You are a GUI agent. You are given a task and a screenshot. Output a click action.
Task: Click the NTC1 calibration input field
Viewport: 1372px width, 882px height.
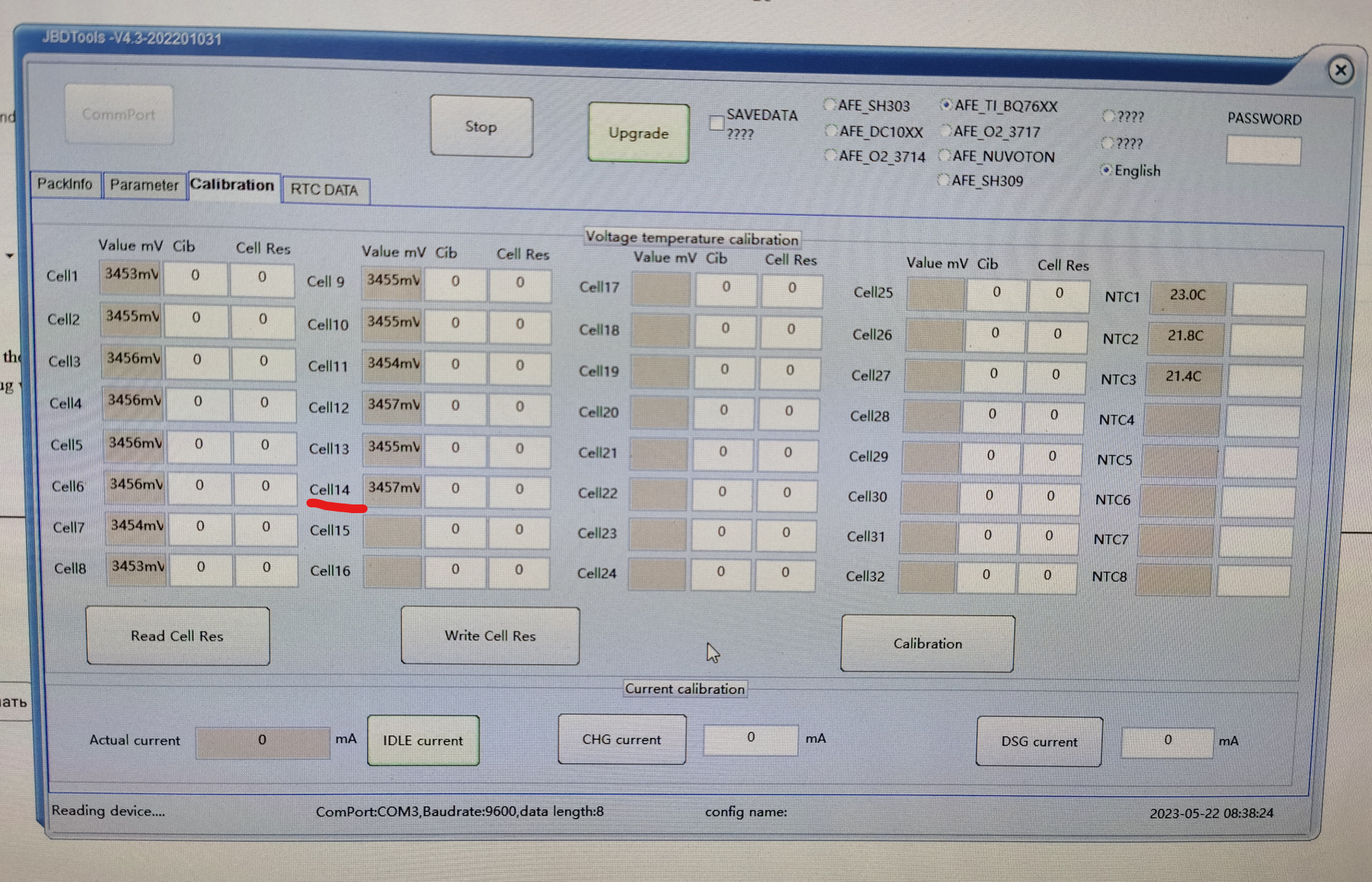[1269, 299]
